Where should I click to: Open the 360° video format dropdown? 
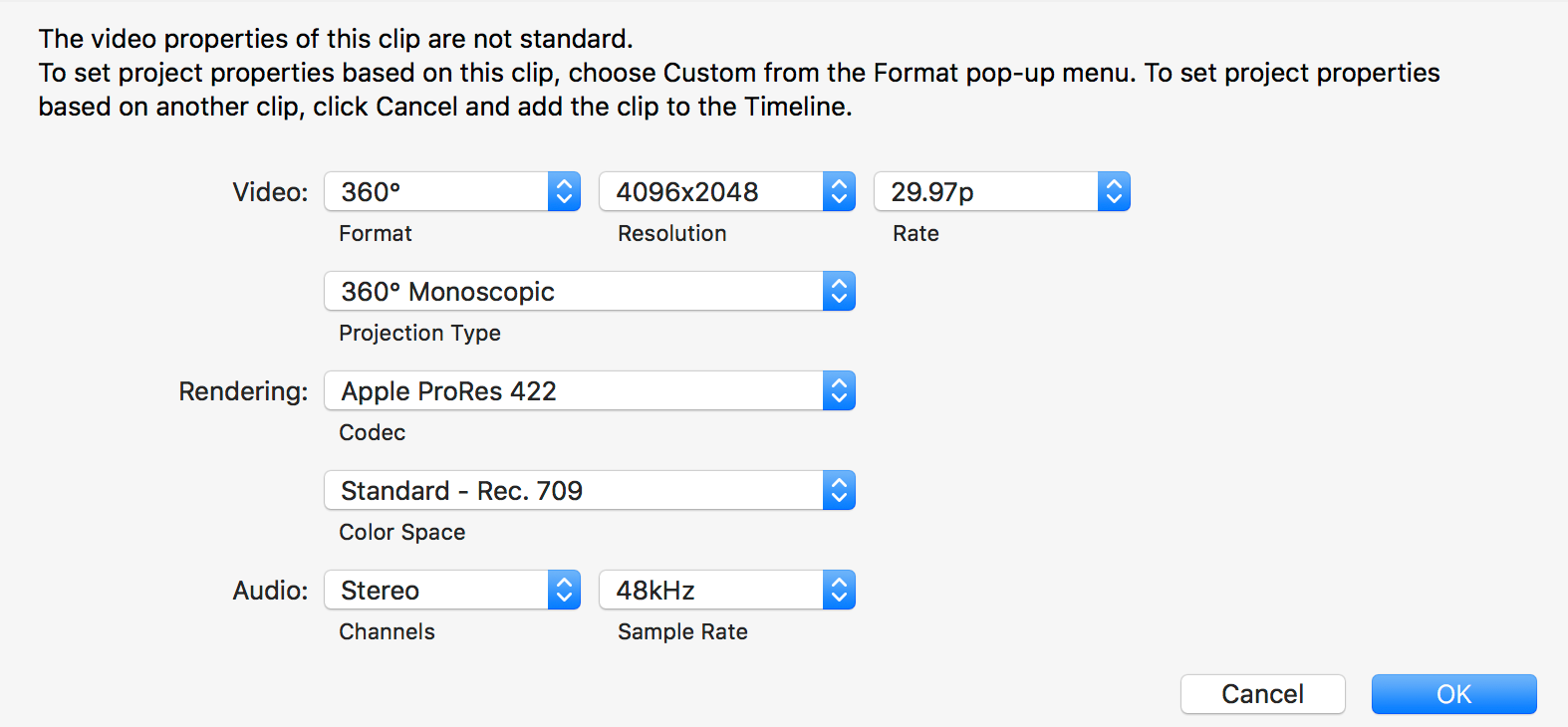452,191
